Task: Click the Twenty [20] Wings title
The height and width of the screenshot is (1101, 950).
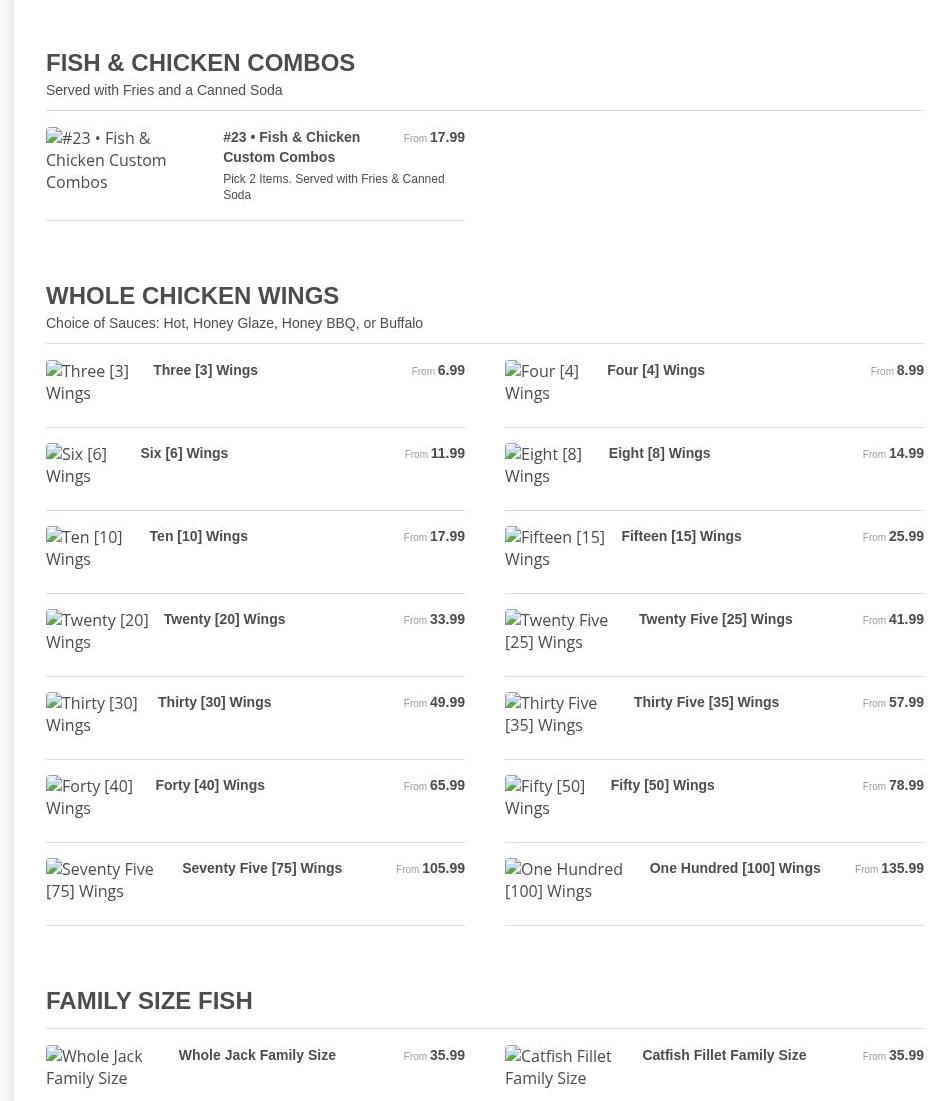Action: click(x=225, y=619)
